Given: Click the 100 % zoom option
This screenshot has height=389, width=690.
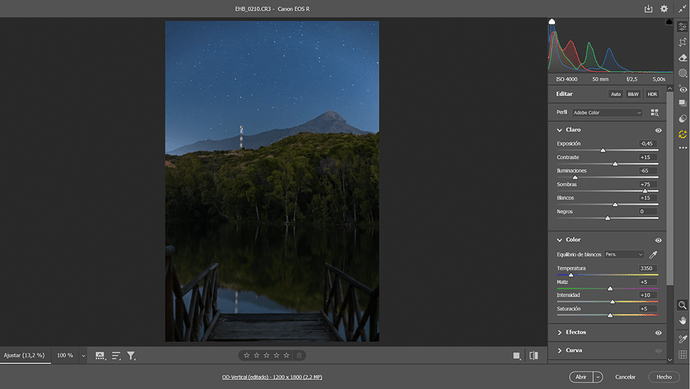Looking at the screenshot, I should [65, 355].
